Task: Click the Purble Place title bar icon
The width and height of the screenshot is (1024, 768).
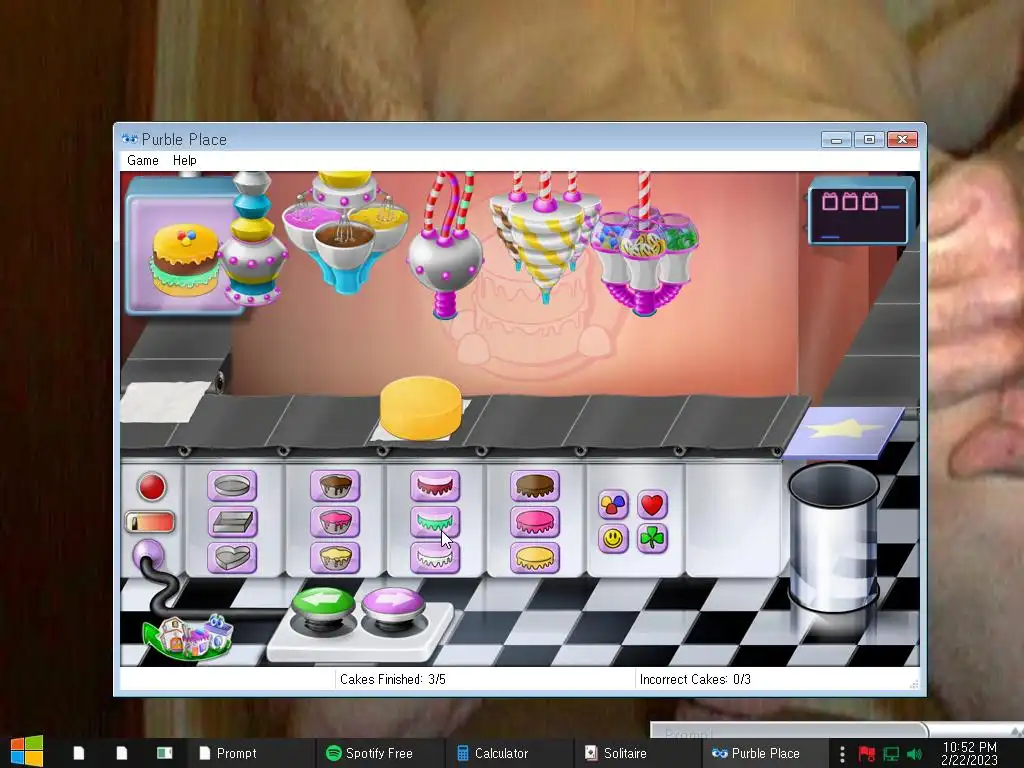Action: [x=129, y=139]
